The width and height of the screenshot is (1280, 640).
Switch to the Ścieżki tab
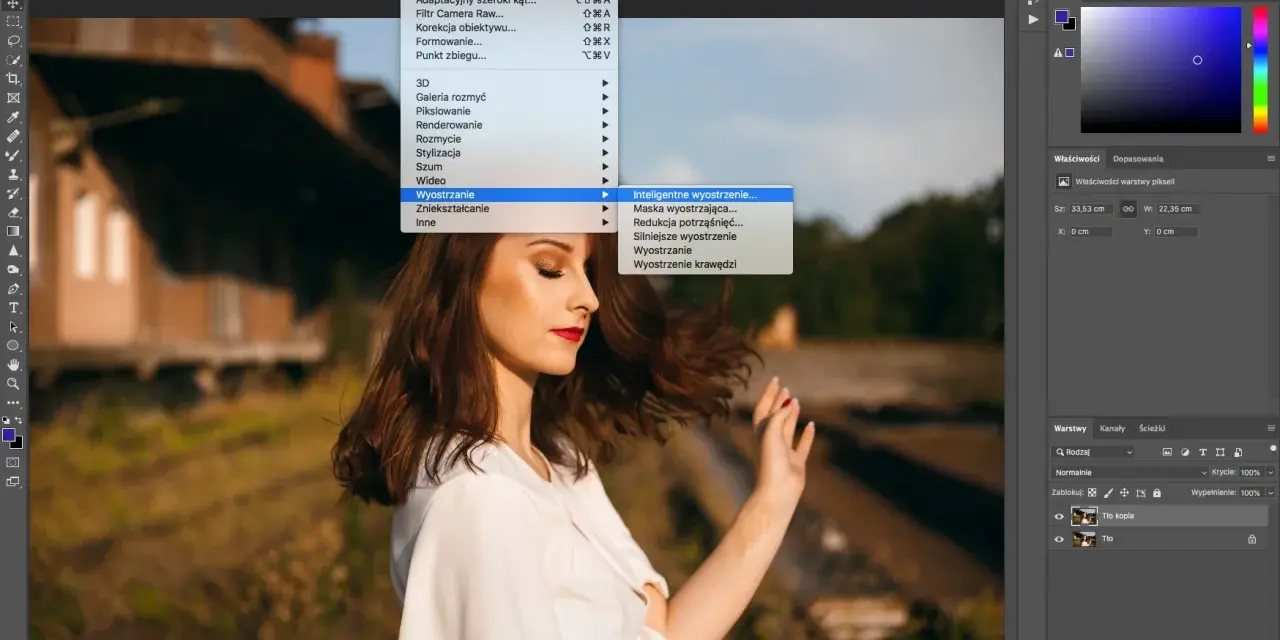1152,428
